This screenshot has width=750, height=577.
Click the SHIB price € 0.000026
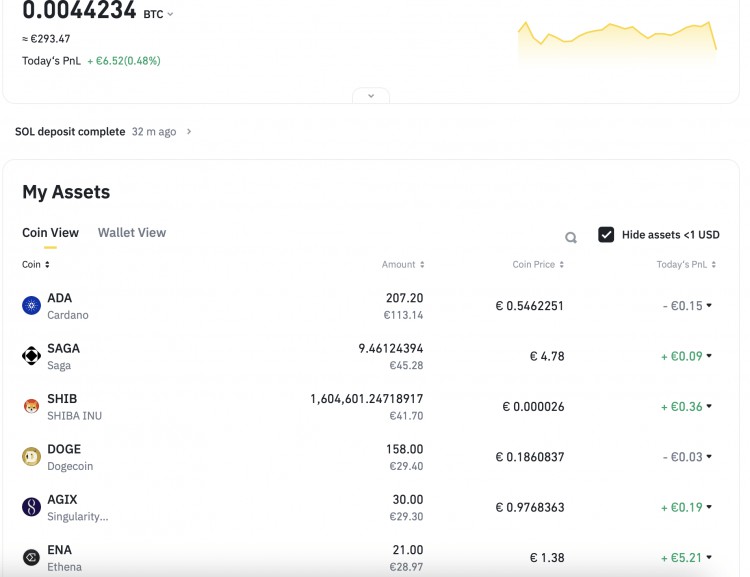point(533,407)
